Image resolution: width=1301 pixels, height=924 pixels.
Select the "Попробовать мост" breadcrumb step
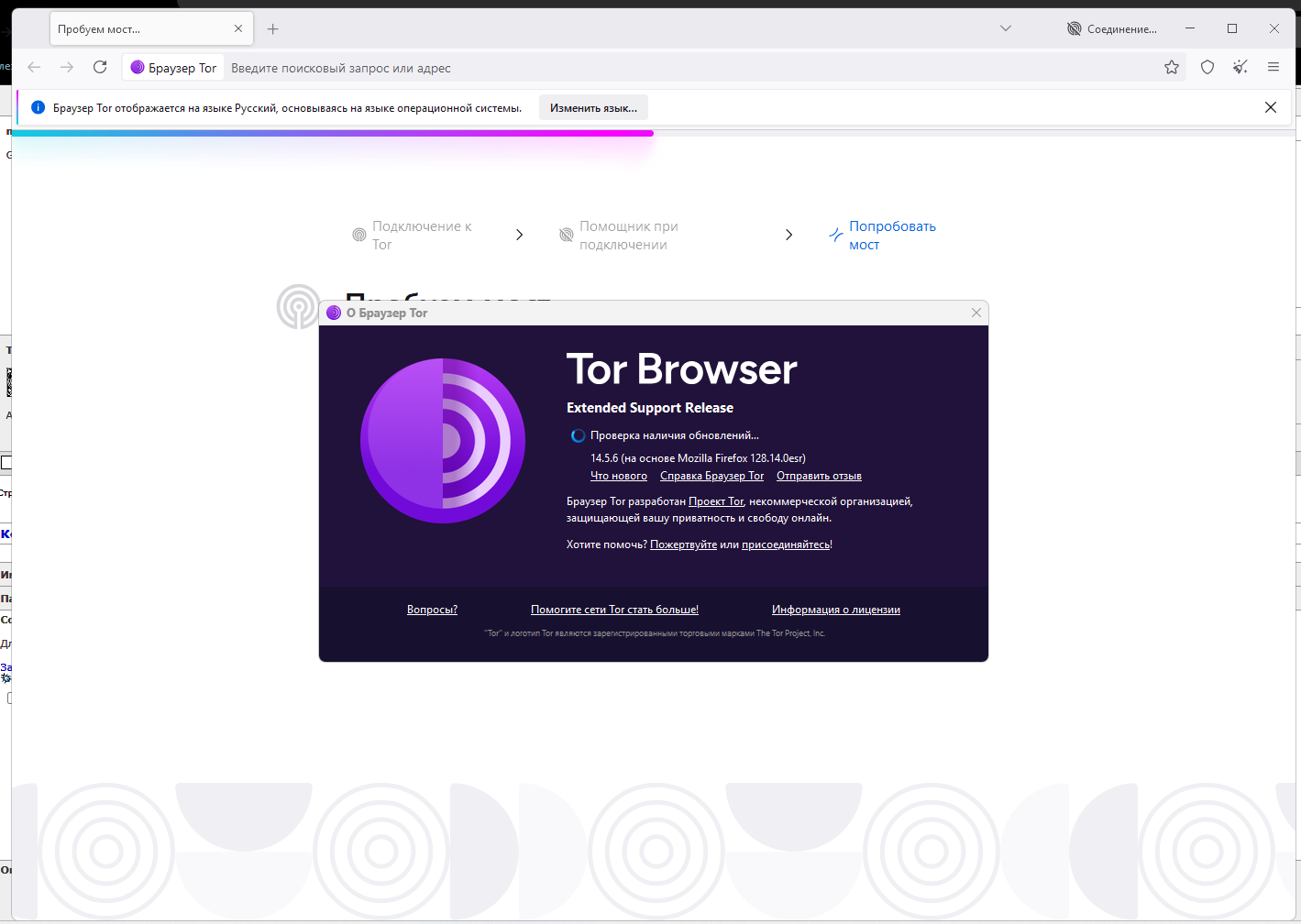tap(882, 236)
